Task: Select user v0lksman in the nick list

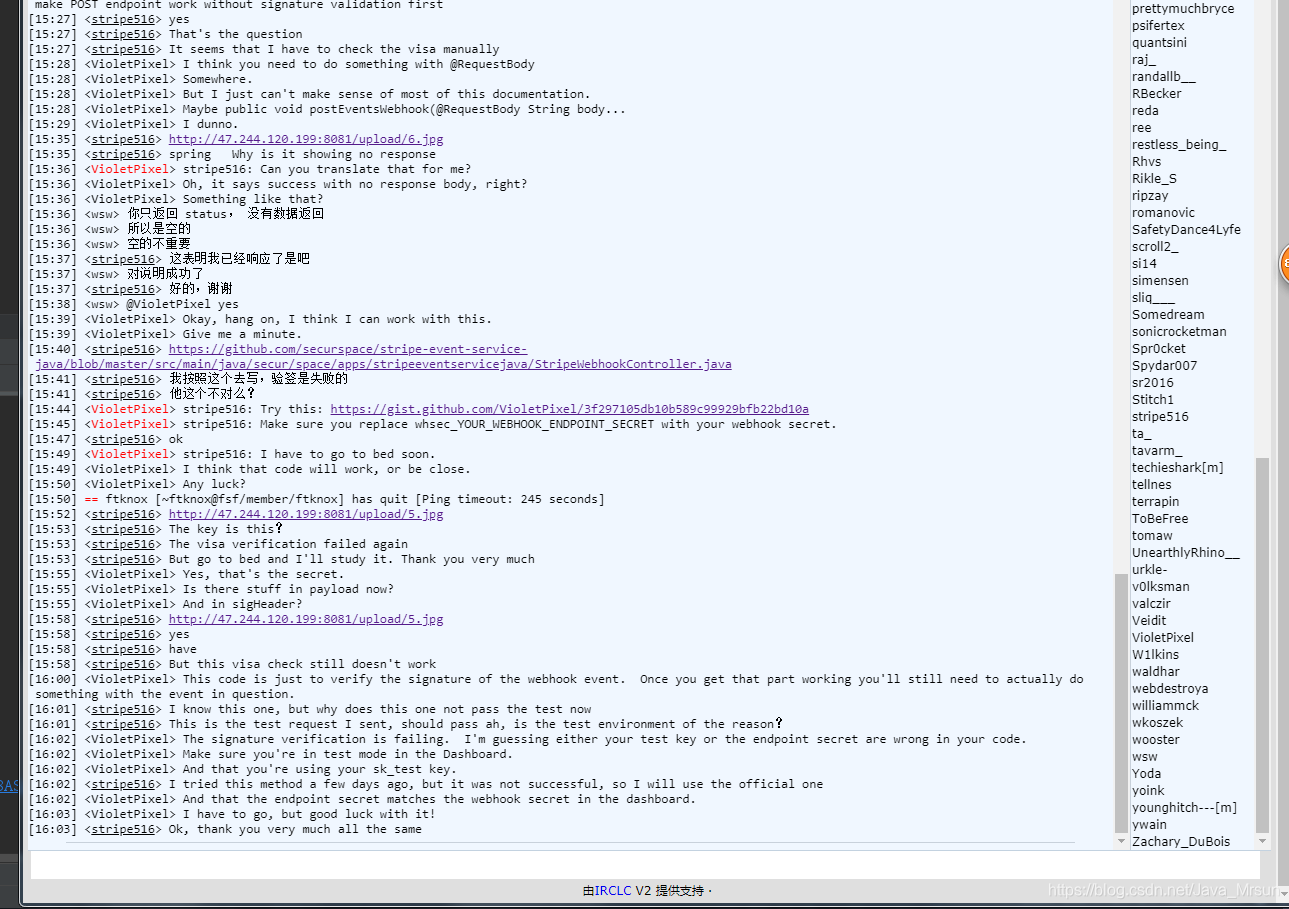Action: point(1161,587)
